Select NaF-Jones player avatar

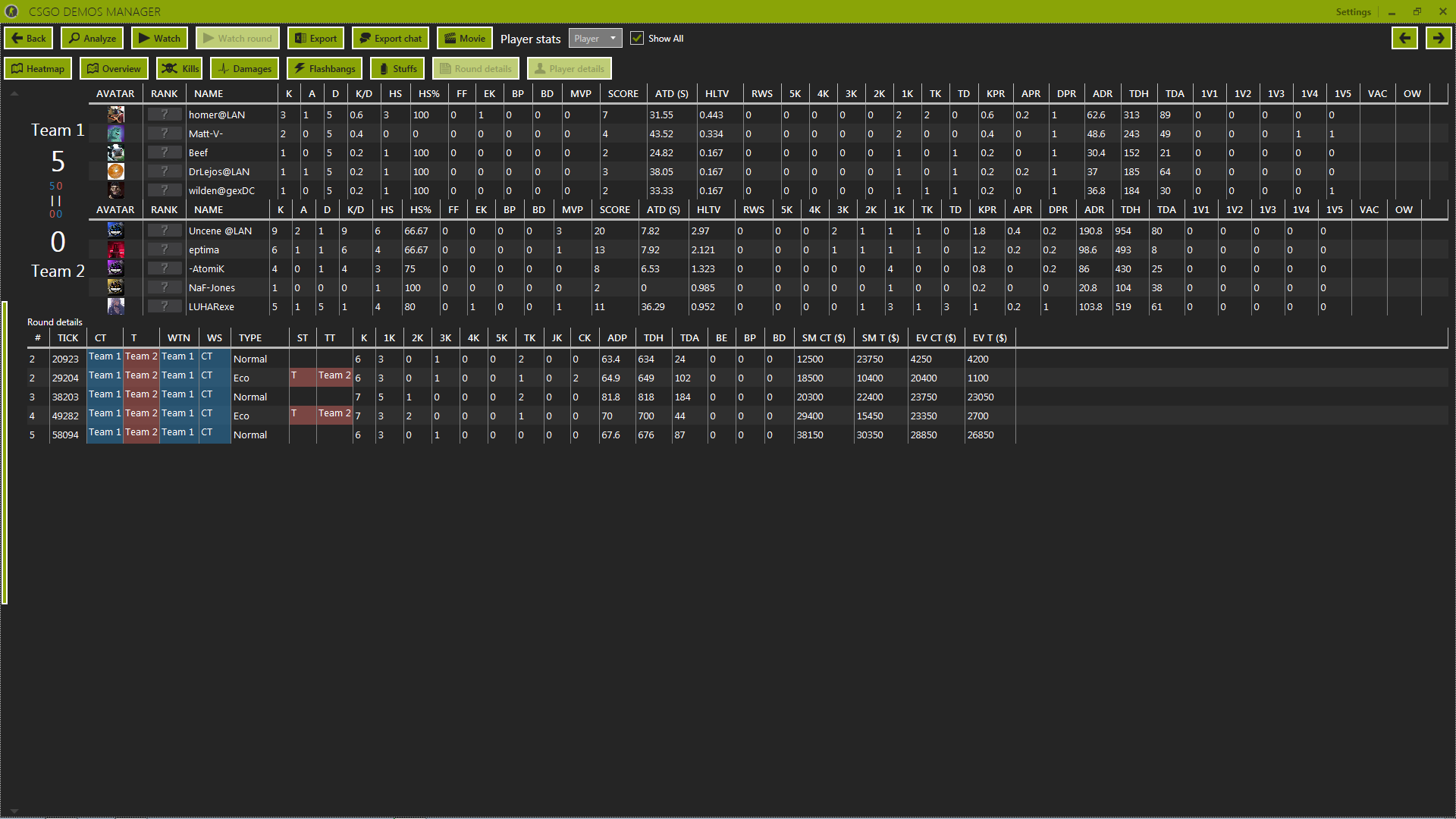115,287
